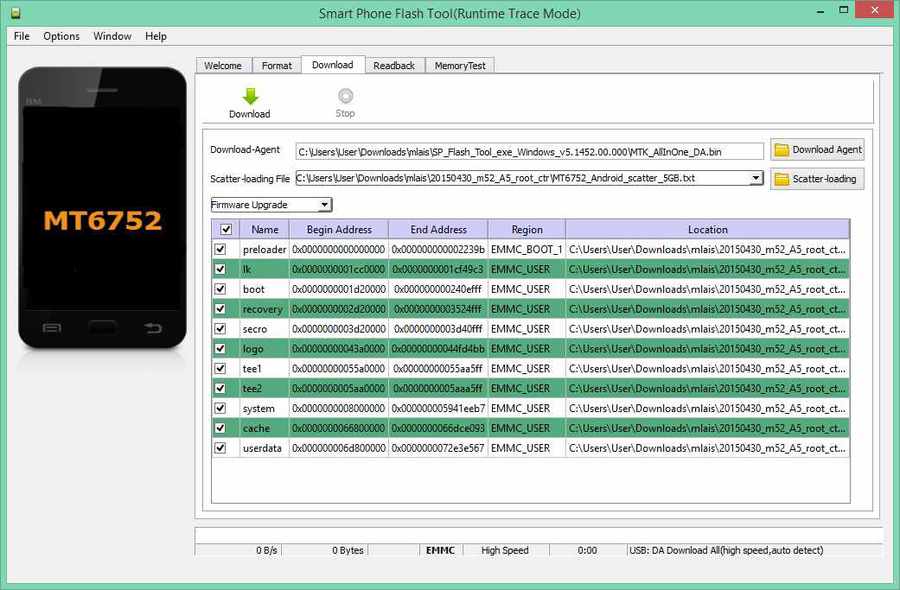Uncheck the userdata partition checkbox

(x=220, y=448)
